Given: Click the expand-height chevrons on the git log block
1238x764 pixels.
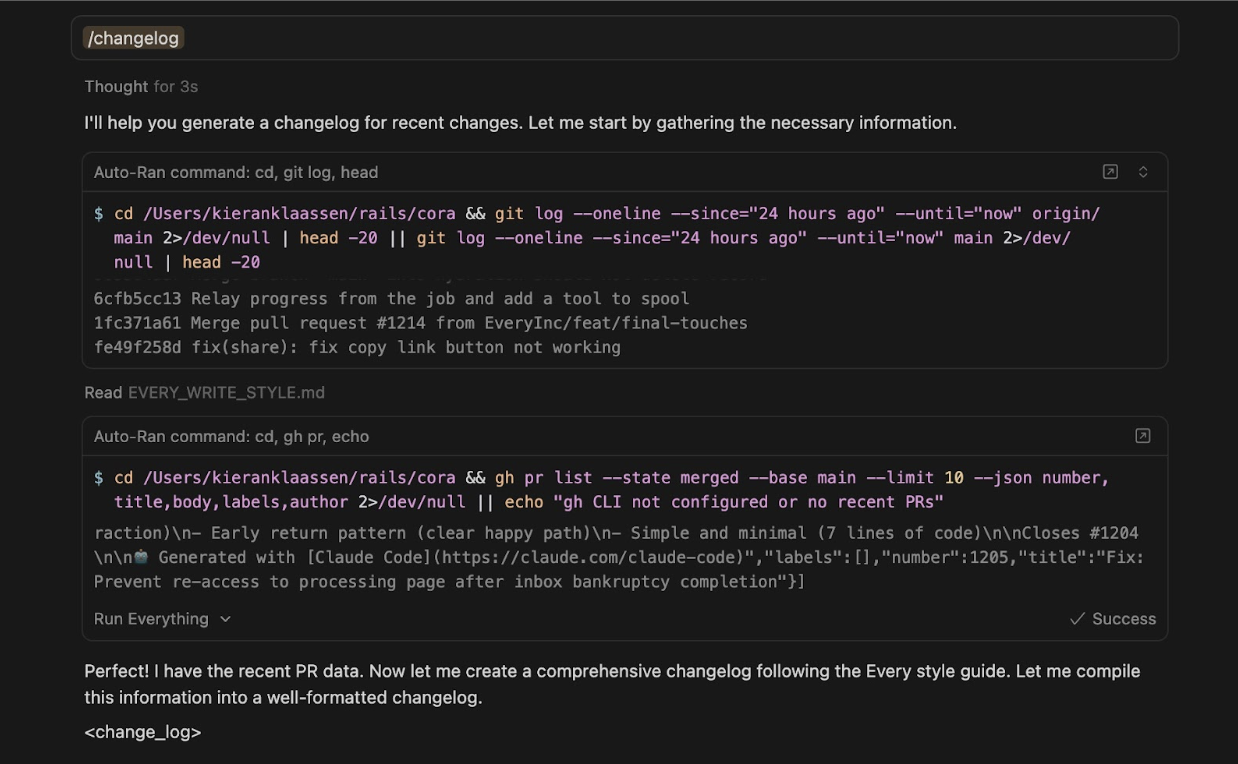Looking at the screenshot, I should 1141,171.
